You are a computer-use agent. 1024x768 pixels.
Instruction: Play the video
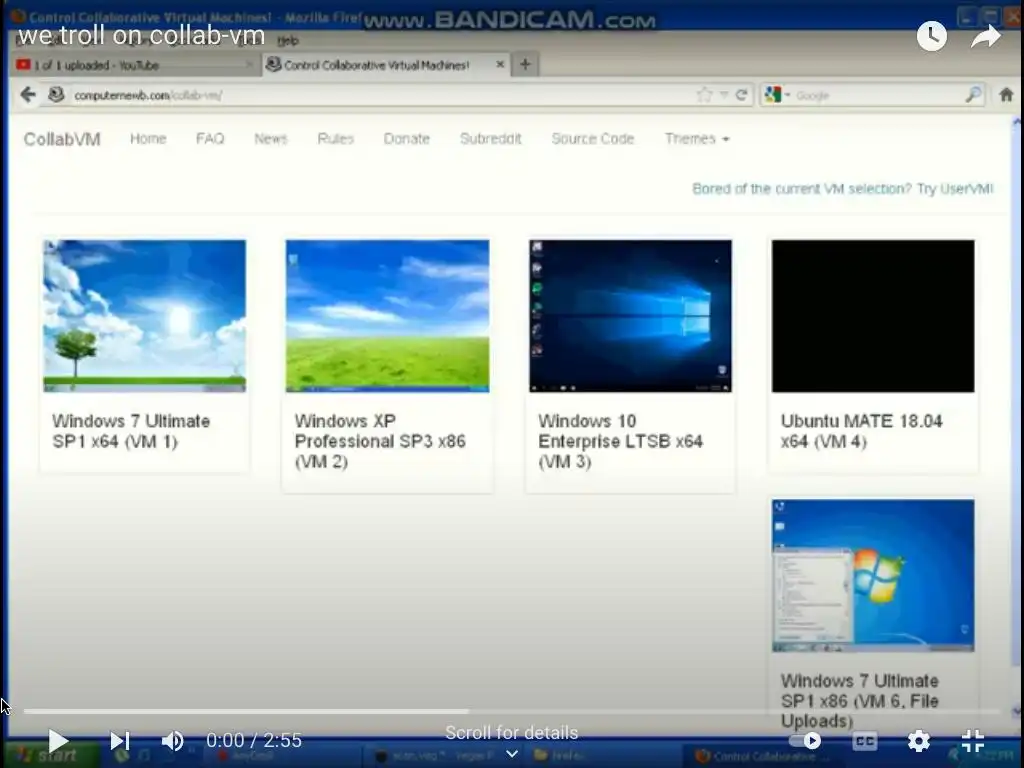click(58, 741)
